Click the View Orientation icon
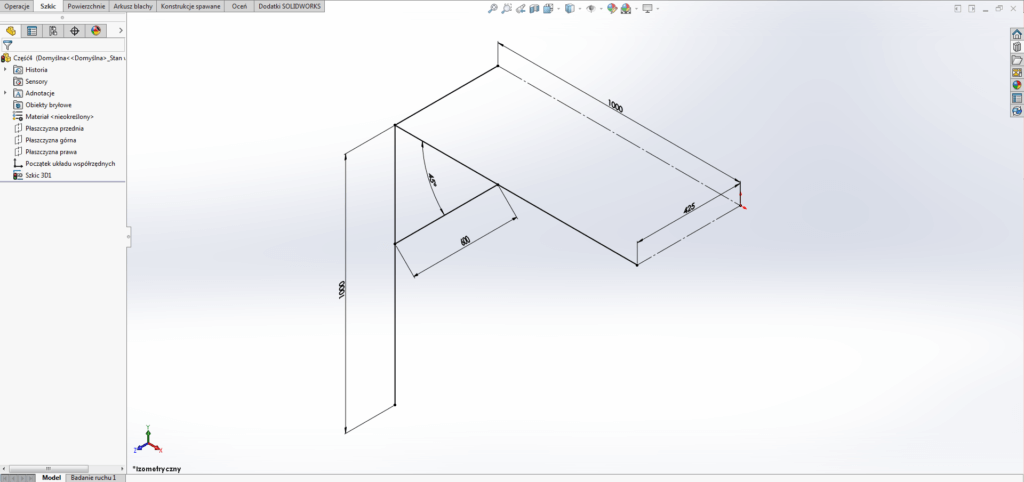The height and width of the screenshot is (482, 1024). (x=547, y=8)
